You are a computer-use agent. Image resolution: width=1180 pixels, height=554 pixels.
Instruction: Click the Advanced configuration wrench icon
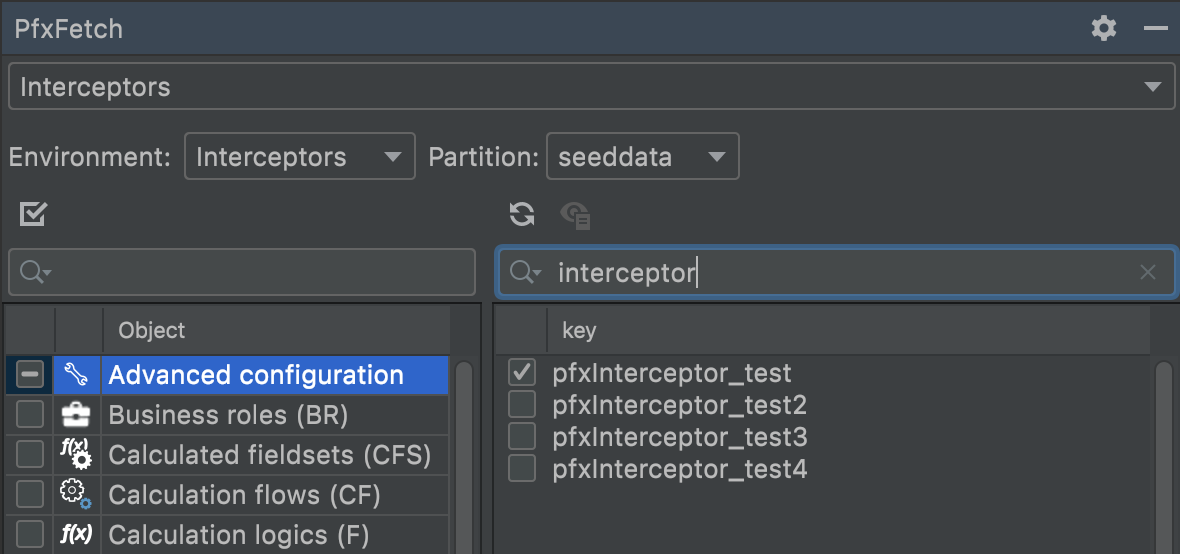77,375
